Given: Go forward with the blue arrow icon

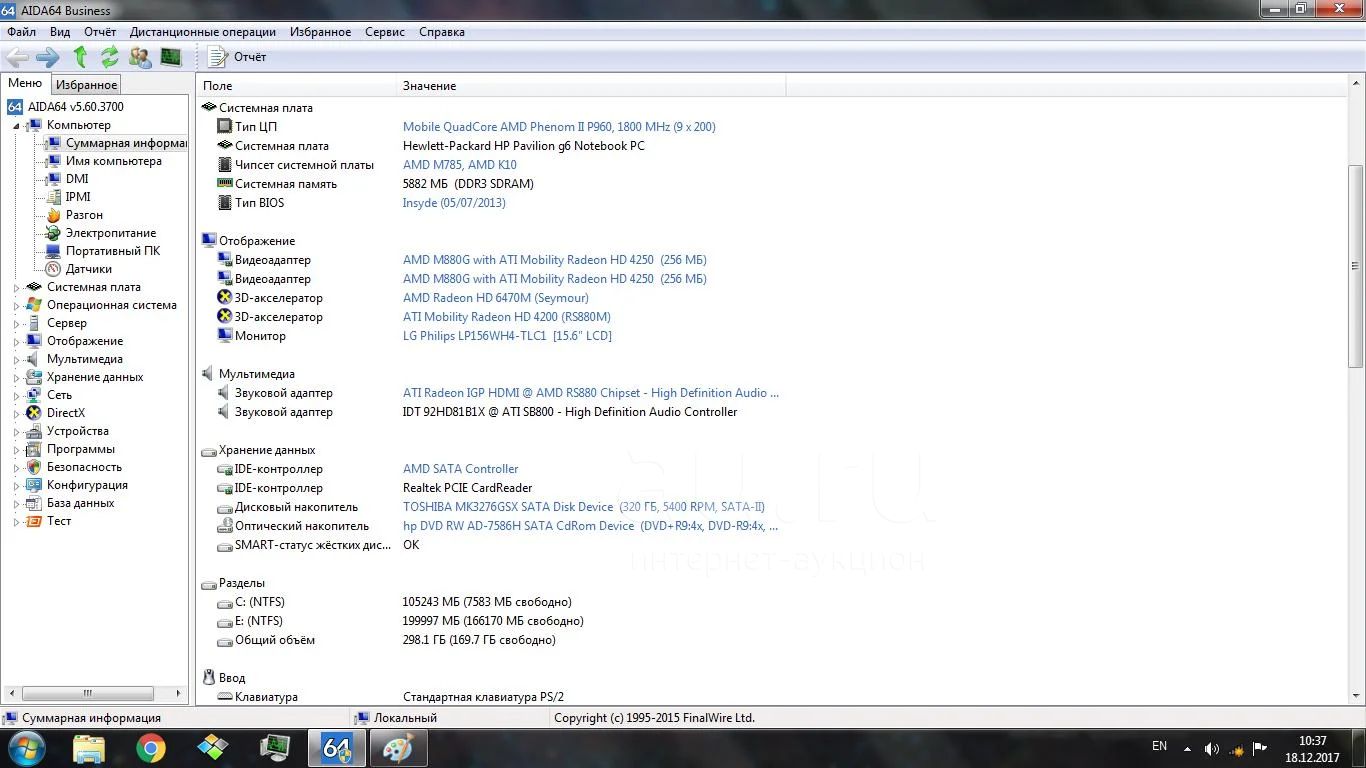Looking at the screenshot, I should (47, 57).
